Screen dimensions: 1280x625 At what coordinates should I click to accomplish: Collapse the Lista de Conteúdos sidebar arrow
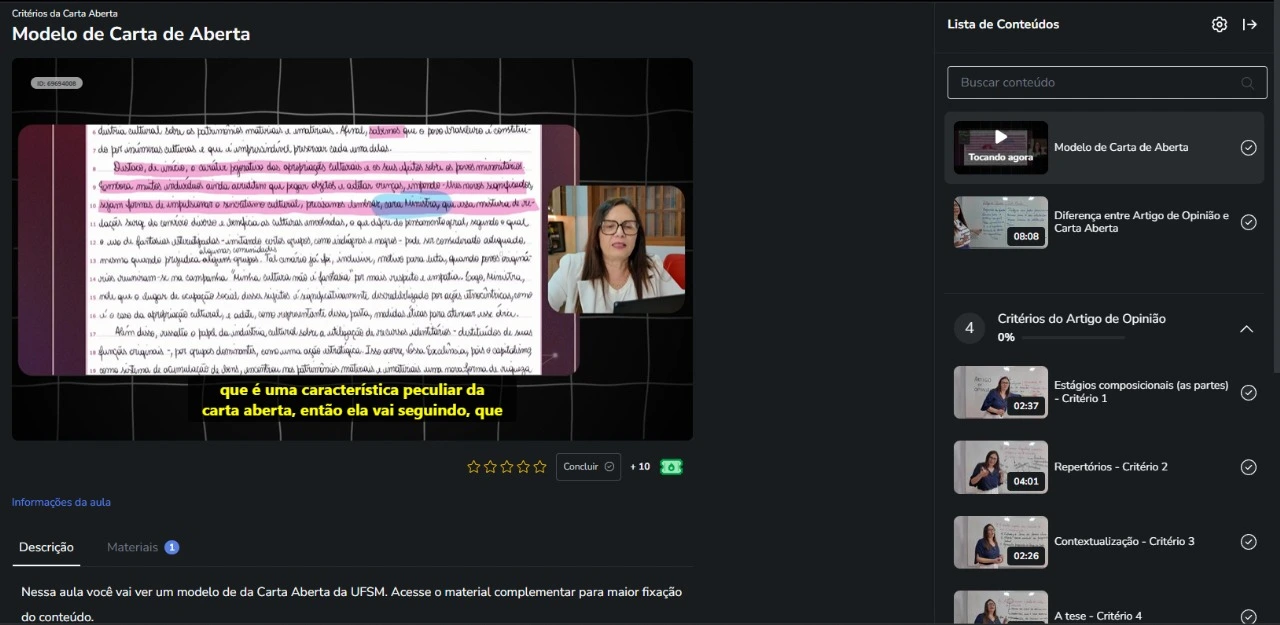click(1250, 25)
